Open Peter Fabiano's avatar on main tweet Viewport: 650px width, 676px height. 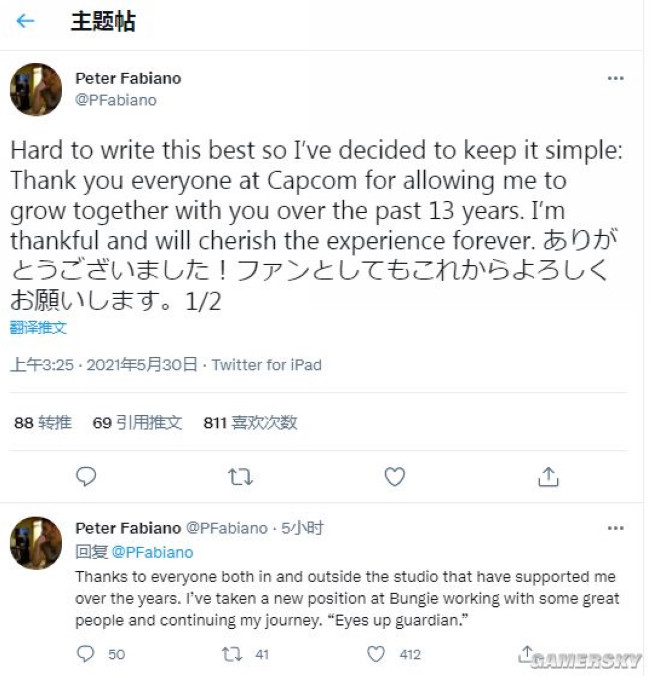36,89
